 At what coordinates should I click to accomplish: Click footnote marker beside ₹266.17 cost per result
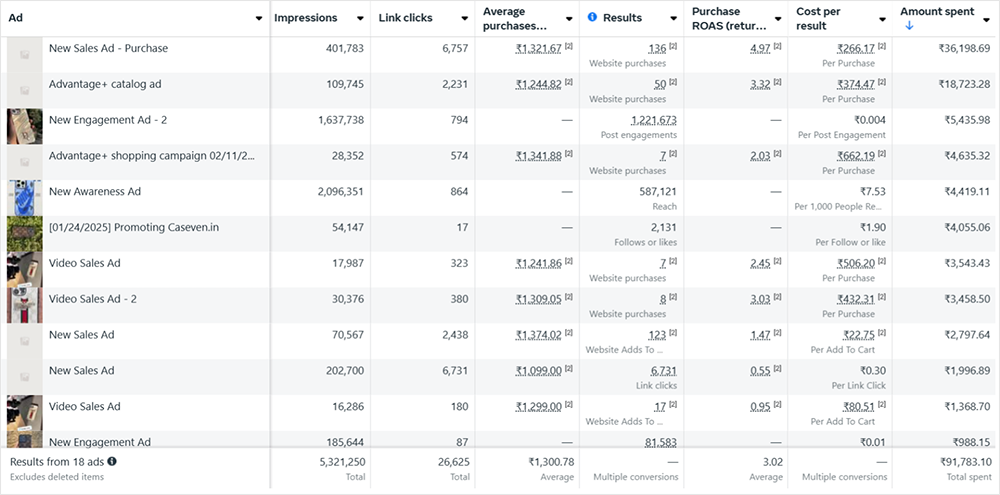coord(881,48)
